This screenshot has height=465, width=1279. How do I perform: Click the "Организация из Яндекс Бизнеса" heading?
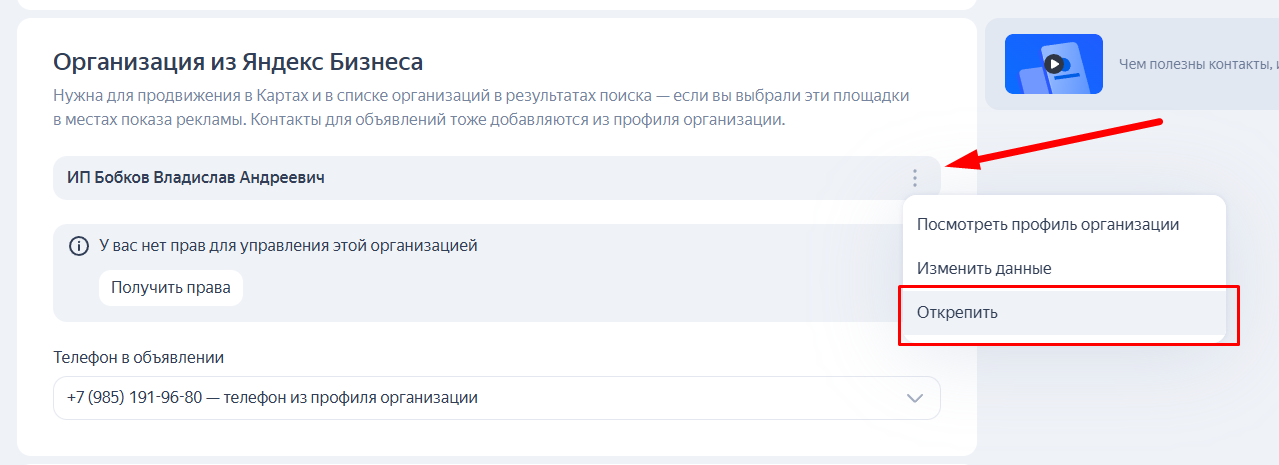coord(238,62)
